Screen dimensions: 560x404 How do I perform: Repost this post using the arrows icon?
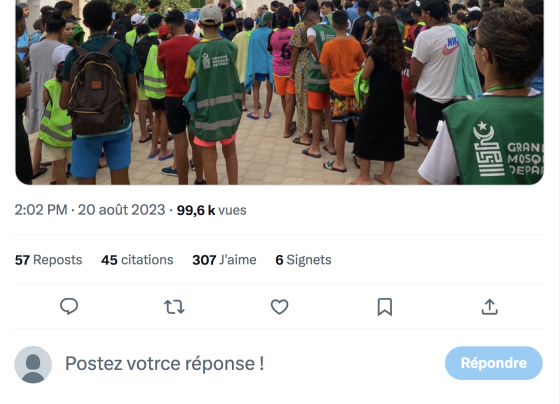click(174, 307)
